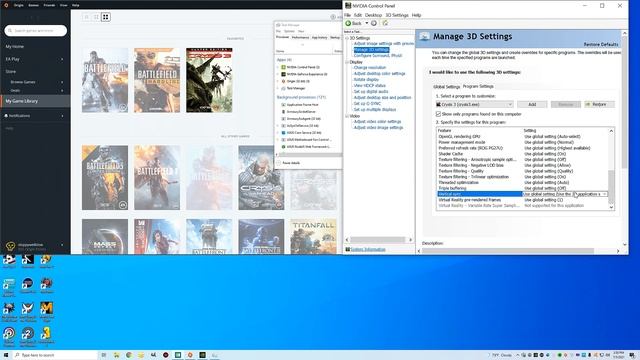The image size is (640, 360).
Task: Click the Restore button beside Remove
Action: point(599,104)
